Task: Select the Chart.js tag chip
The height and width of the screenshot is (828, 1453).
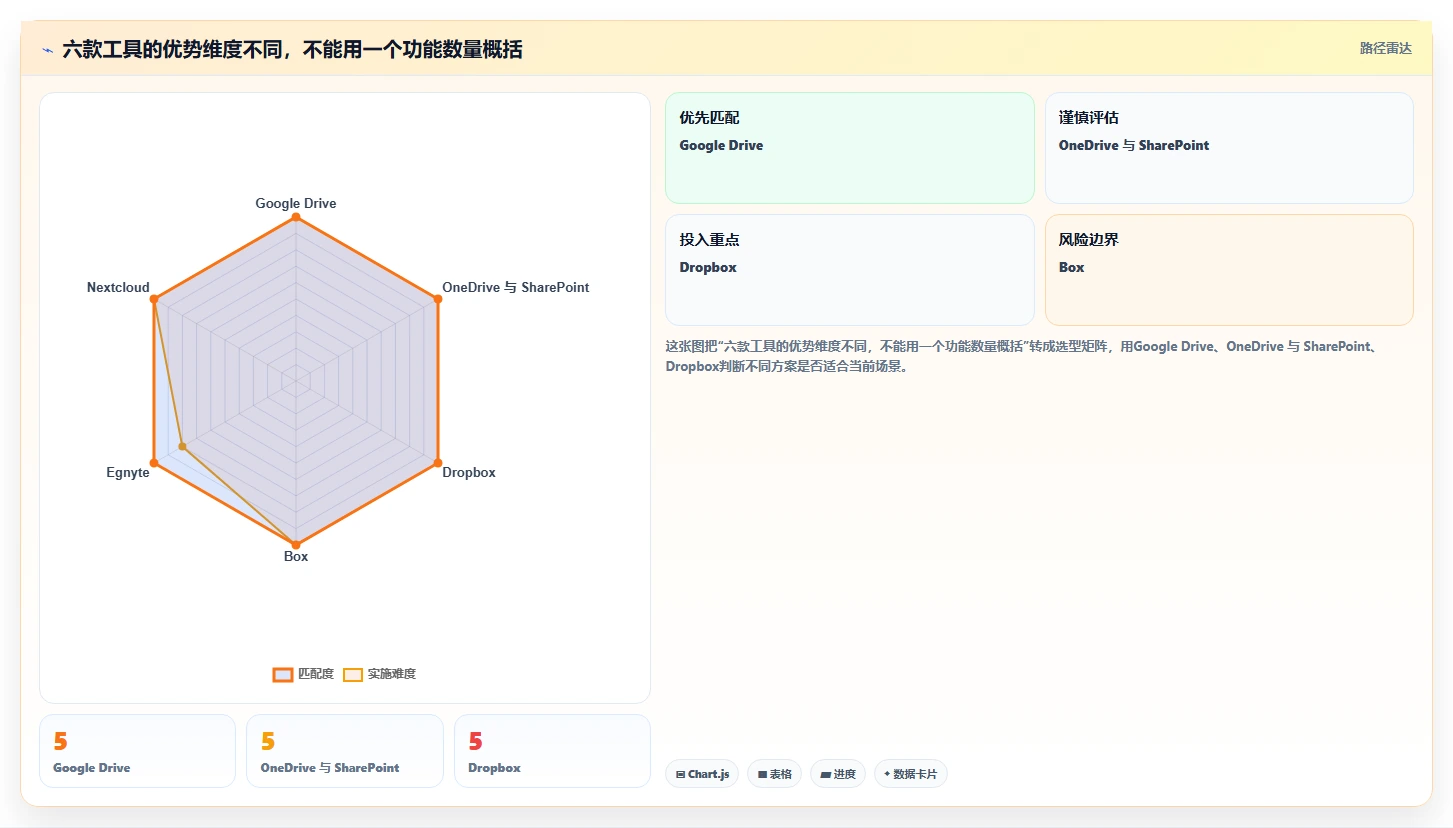Action: point(702,774)
